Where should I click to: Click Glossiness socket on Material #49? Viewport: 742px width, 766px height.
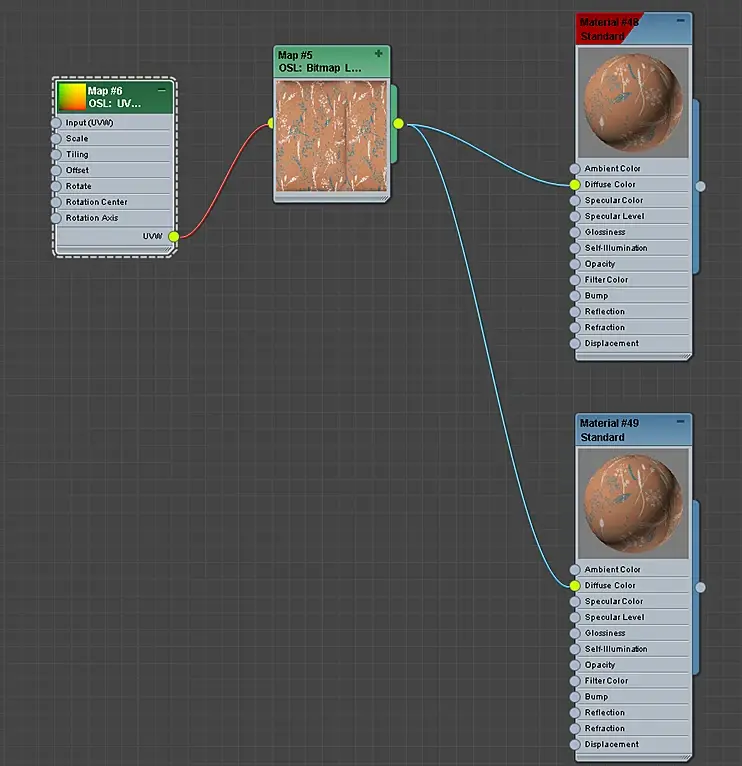pos(575,634)
